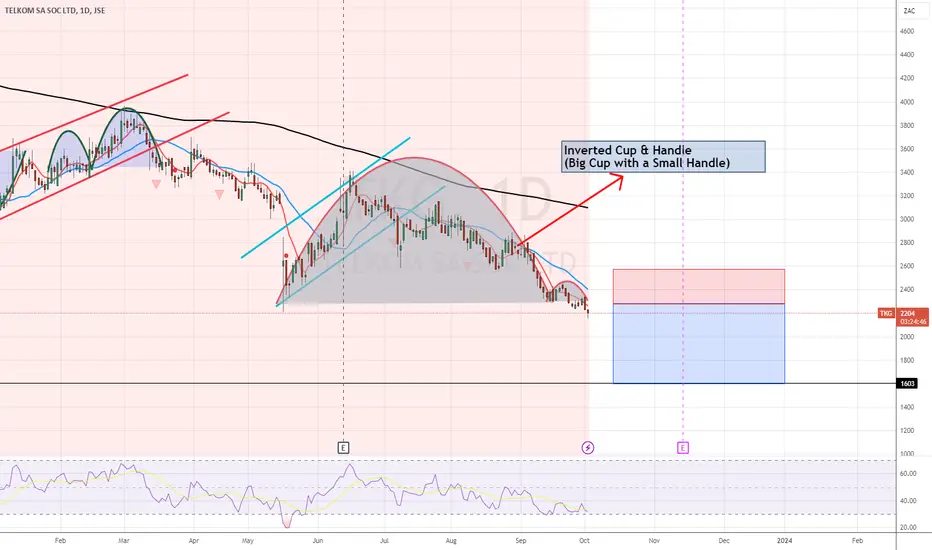This screenshot has width=932, height=550.
Task: Select the red stop-loss zone of short position
Action: coord(698,287)
